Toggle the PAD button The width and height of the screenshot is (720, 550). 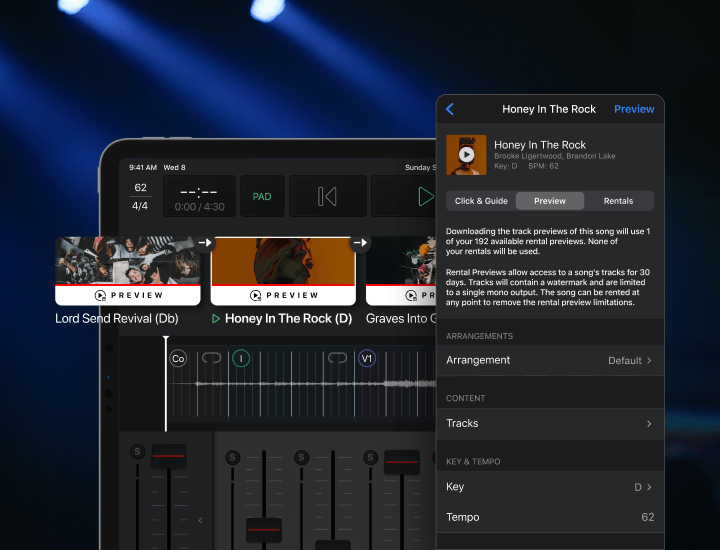point(262,196)
